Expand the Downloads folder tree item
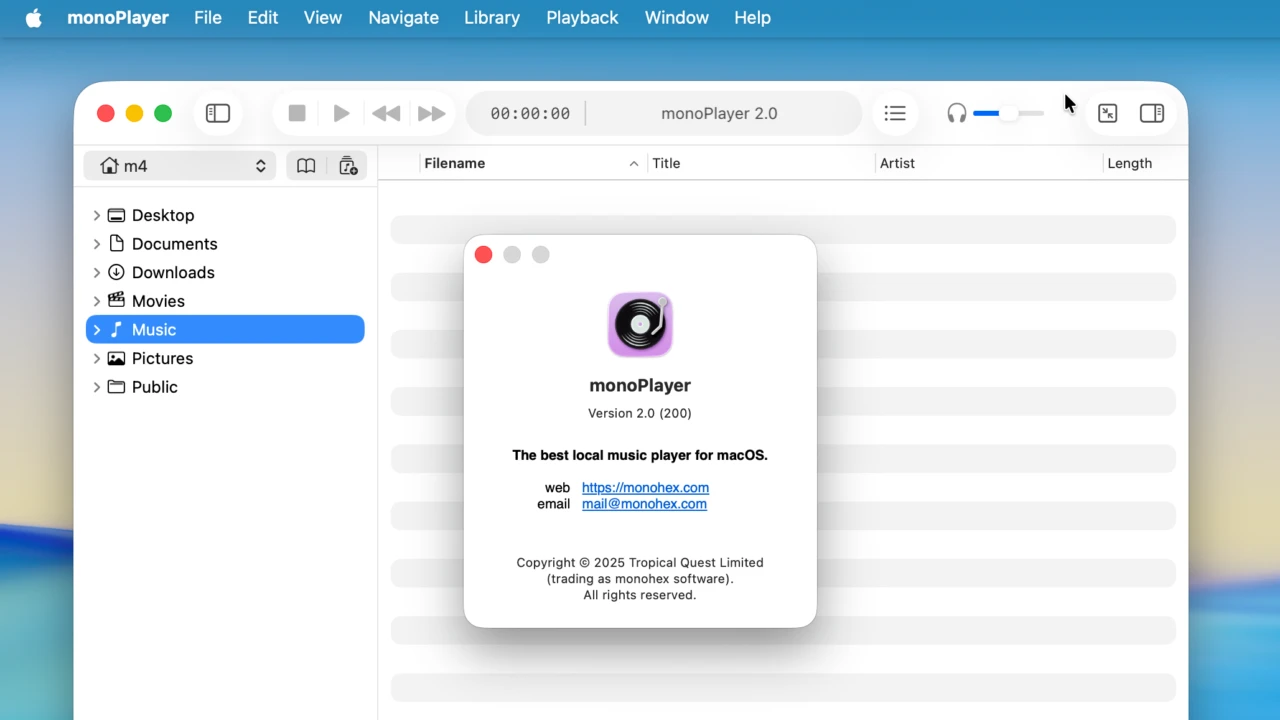 point(173,272)
